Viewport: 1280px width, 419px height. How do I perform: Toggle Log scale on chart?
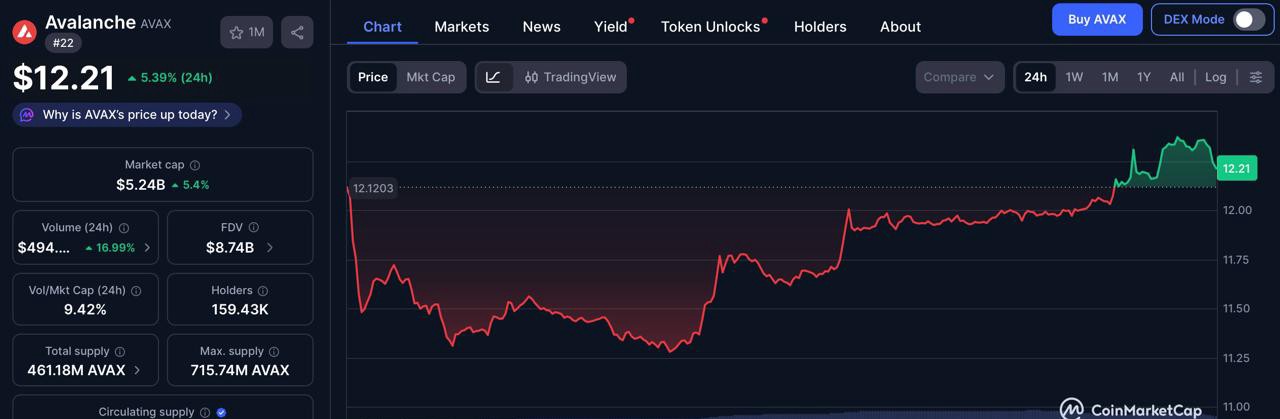1215,77
